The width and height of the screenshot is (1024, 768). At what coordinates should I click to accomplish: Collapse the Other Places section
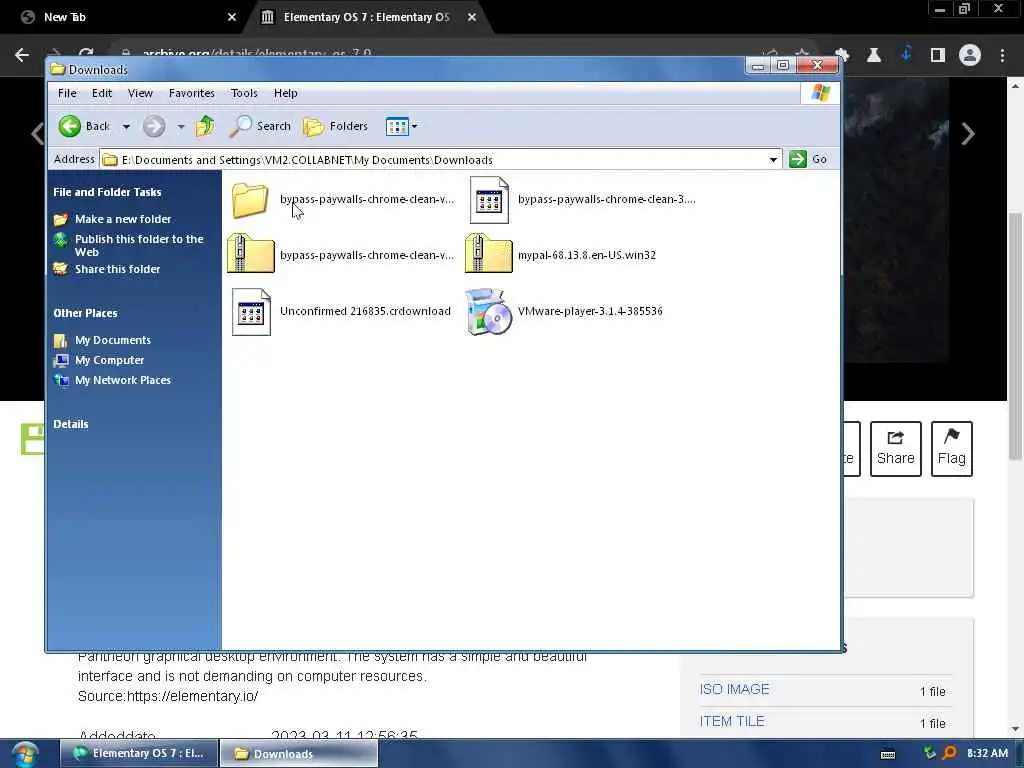85,313
